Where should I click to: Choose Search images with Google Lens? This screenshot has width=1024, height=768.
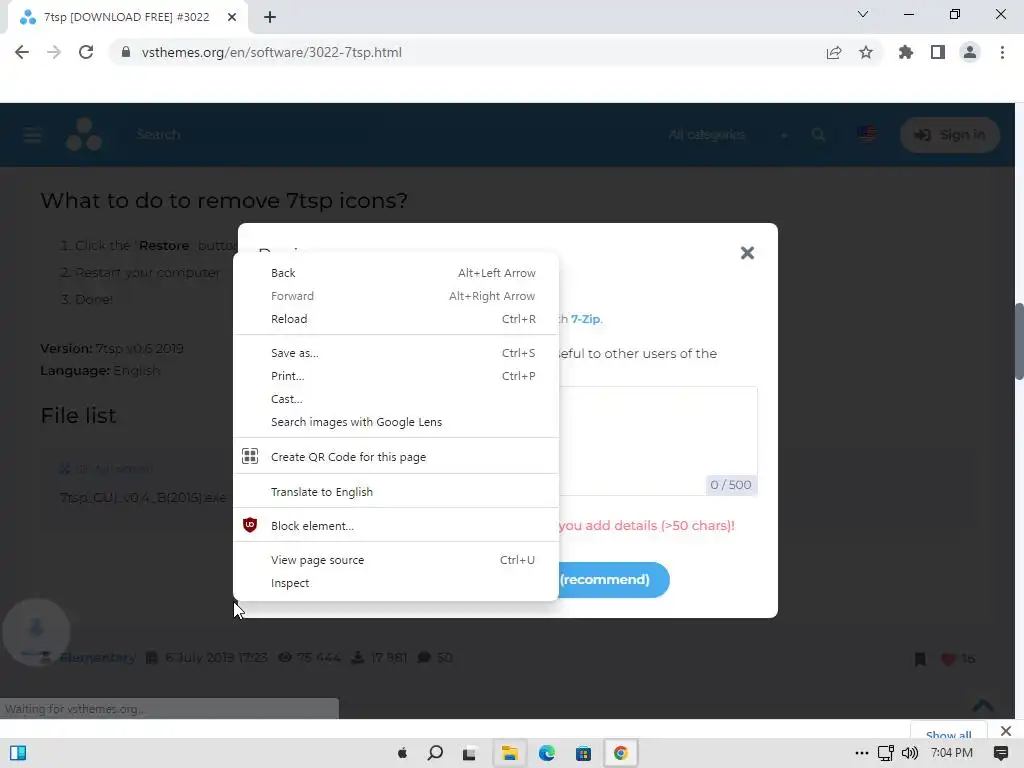click(x=396, y=423)
